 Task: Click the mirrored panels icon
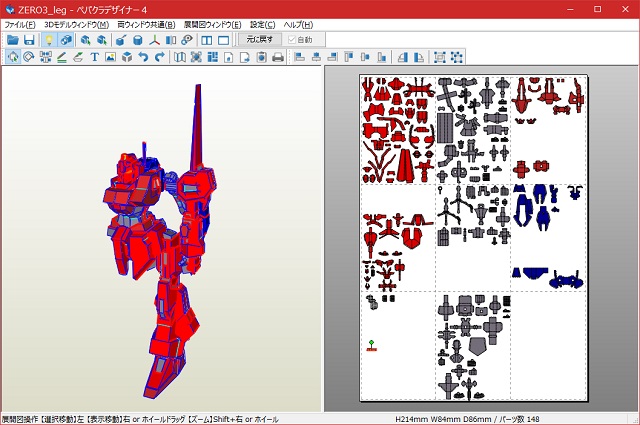(171, 40)
